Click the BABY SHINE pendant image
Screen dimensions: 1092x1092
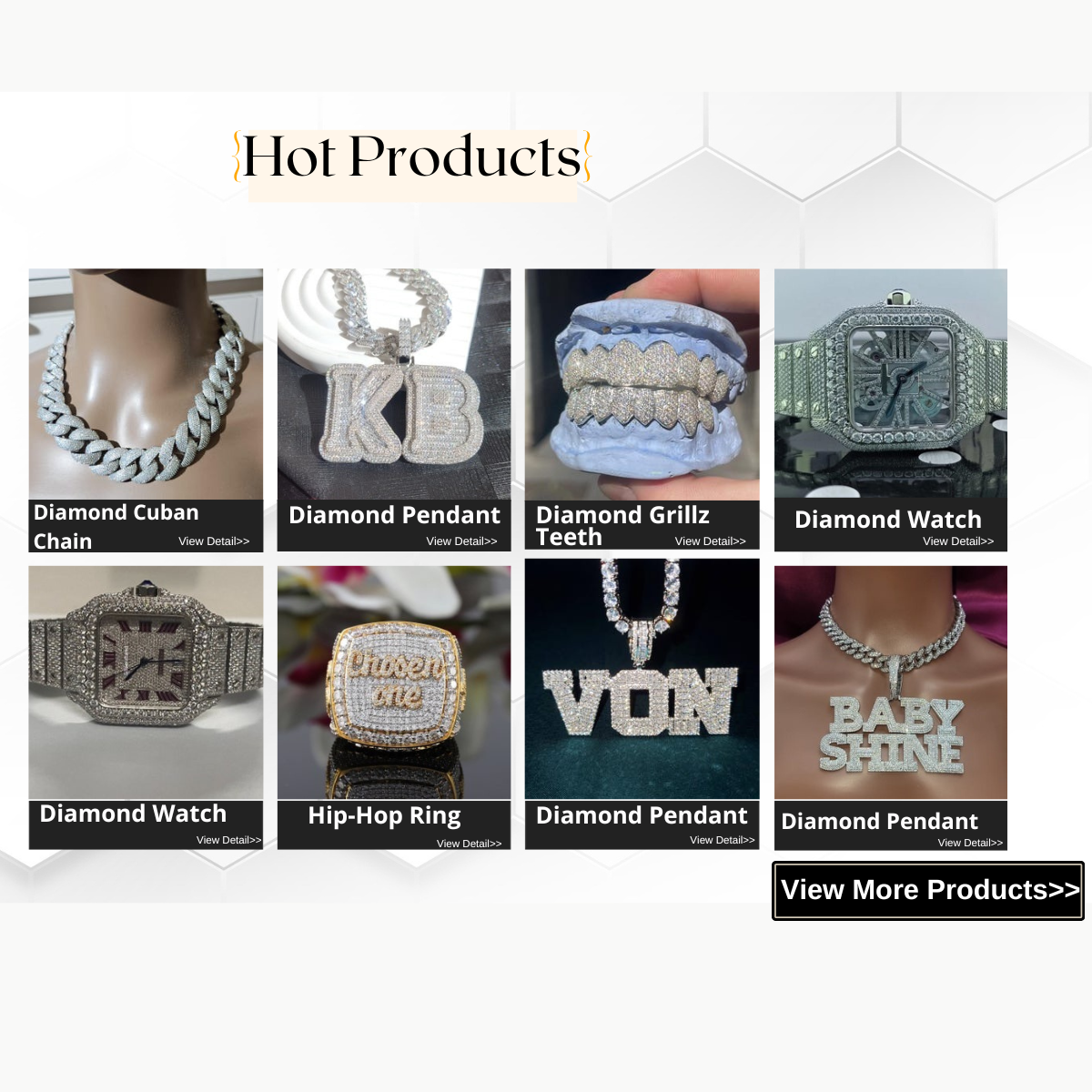pos(891,682)
